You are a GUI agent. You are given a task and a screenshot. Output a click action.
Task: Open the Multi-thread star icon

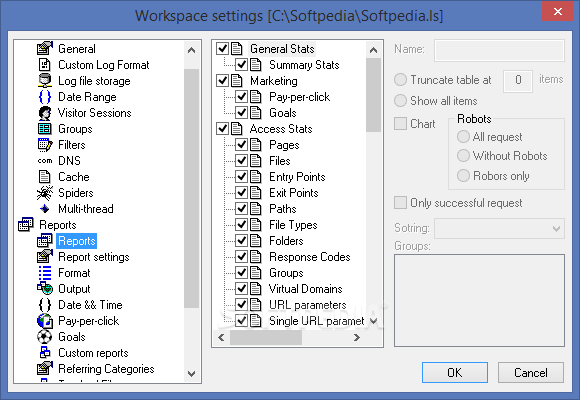coord(45,209)
